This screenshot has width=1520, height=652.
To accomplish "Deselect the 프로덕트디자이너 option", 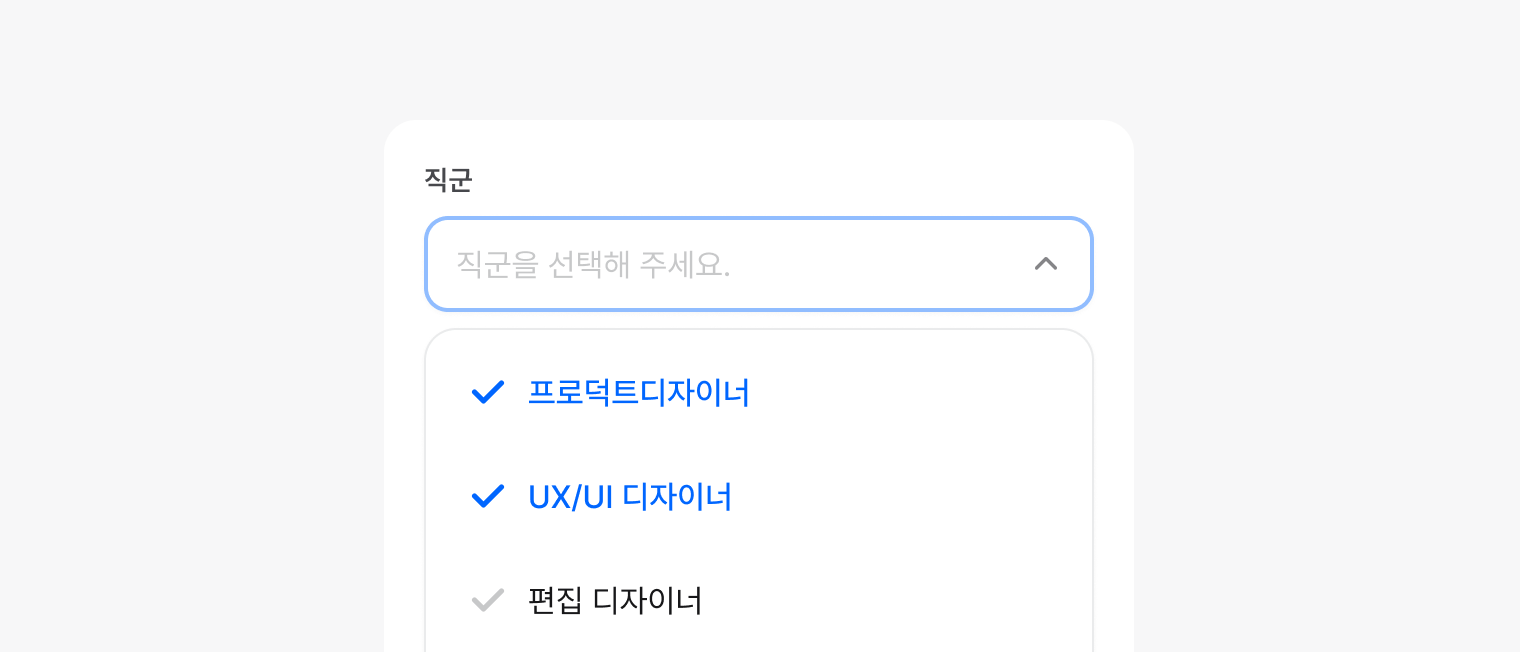I will (x=638, y=393).
